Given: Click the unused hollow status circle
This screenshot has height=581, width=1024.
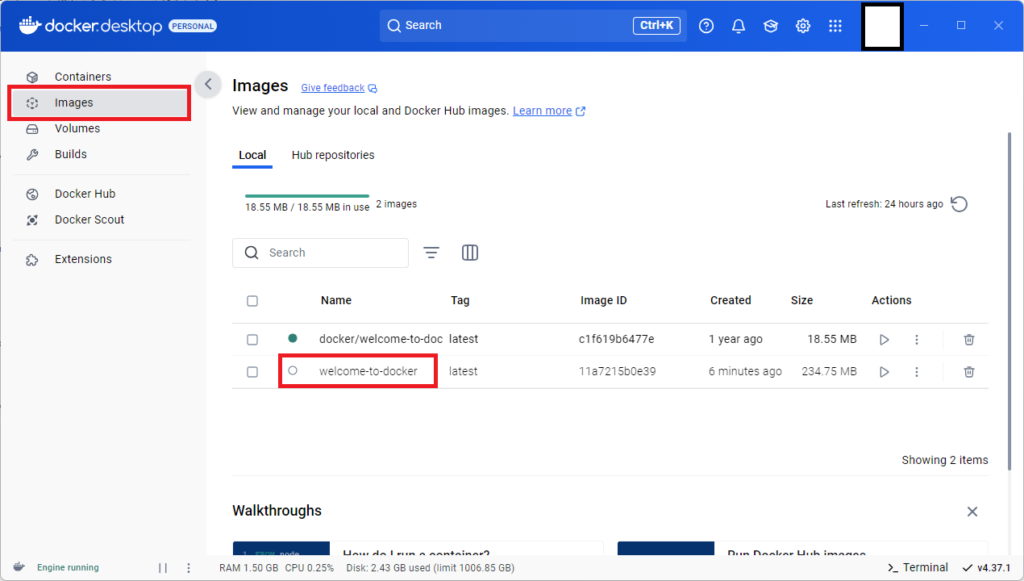Looking at the screenshot, I should (293, 370).
